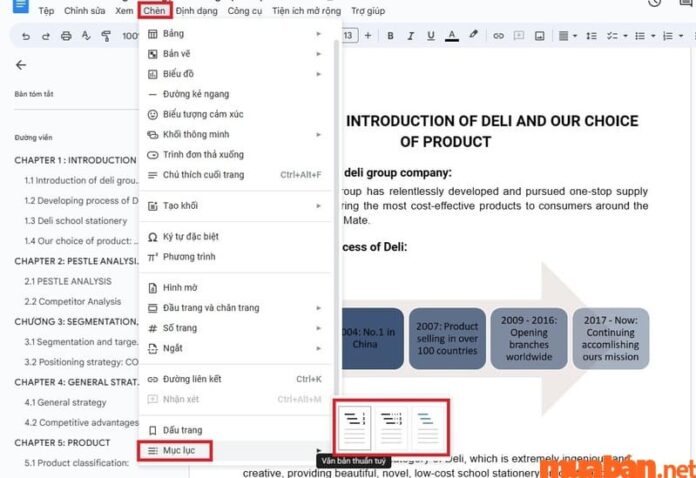Expand the Khối thông minh submenu
This screenshot has width=696, height=478.
point(235,134)
